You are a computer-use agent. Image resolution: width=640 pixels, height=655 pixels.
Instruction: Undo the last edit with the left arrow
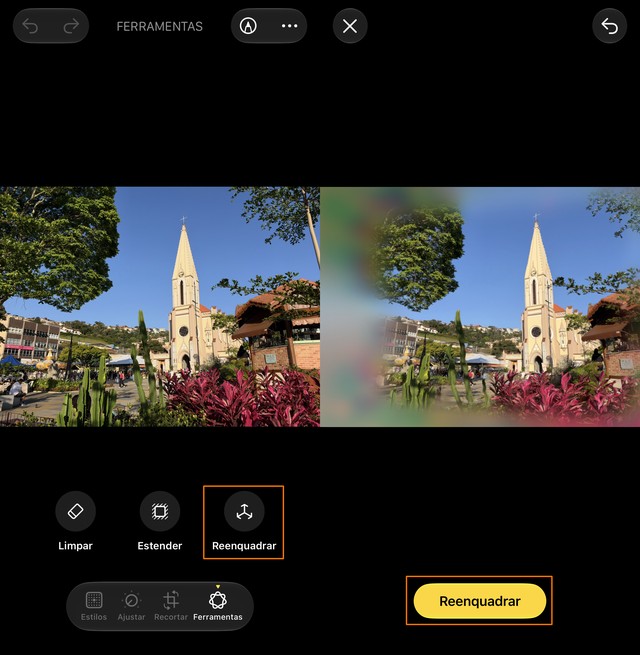[30, 26]
